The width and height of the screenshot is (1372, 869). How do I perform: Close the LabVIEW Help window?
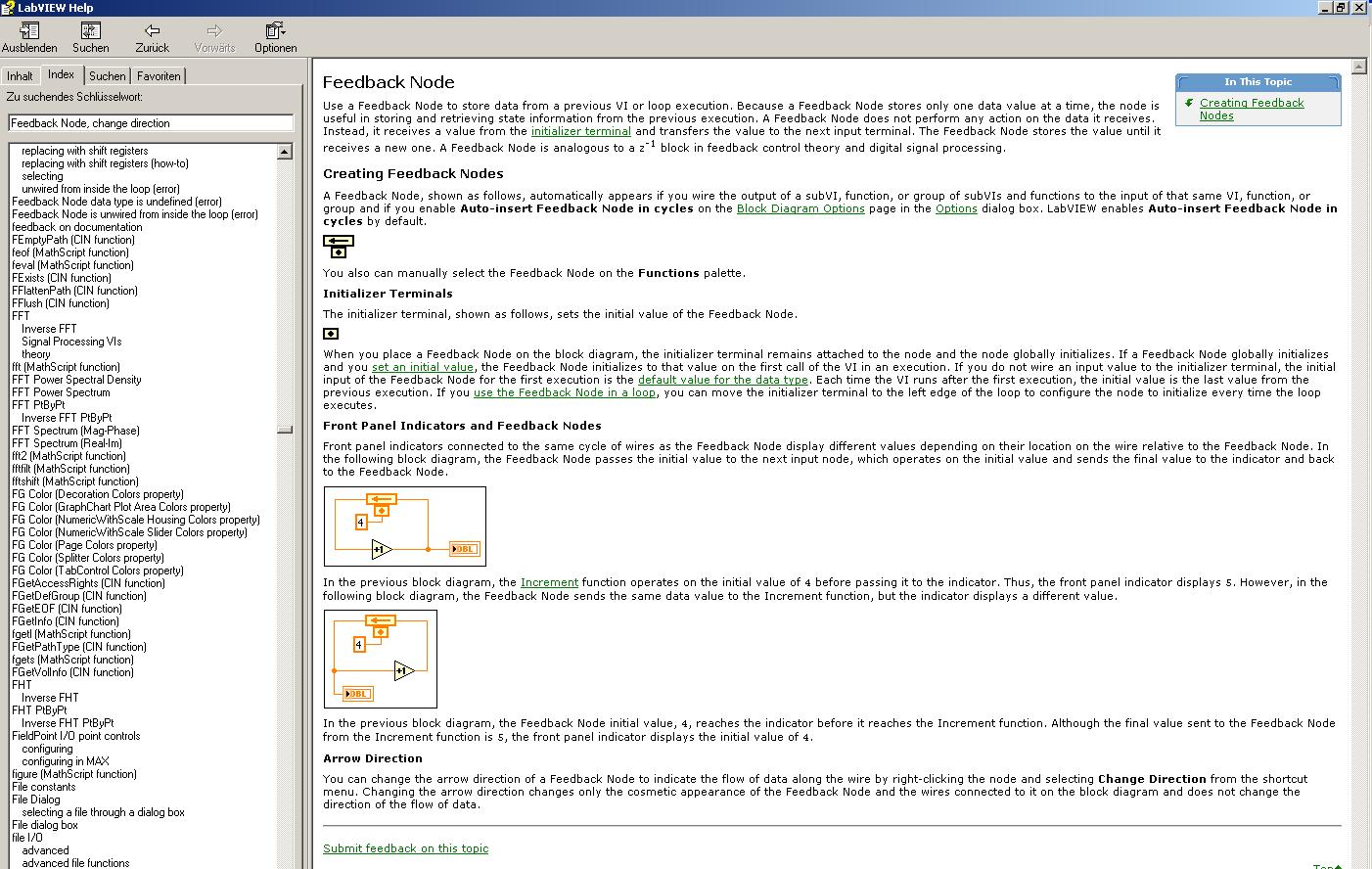pos(1359,7)
